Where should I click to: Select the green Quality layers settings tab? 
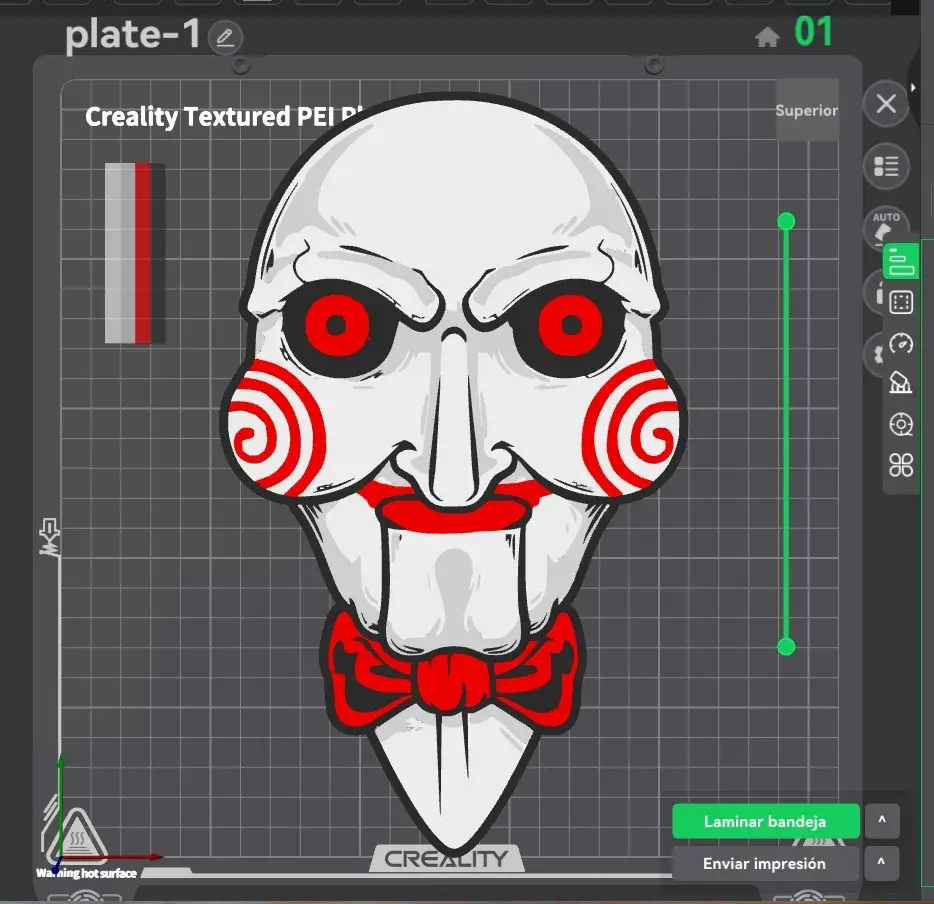[901, 261]
